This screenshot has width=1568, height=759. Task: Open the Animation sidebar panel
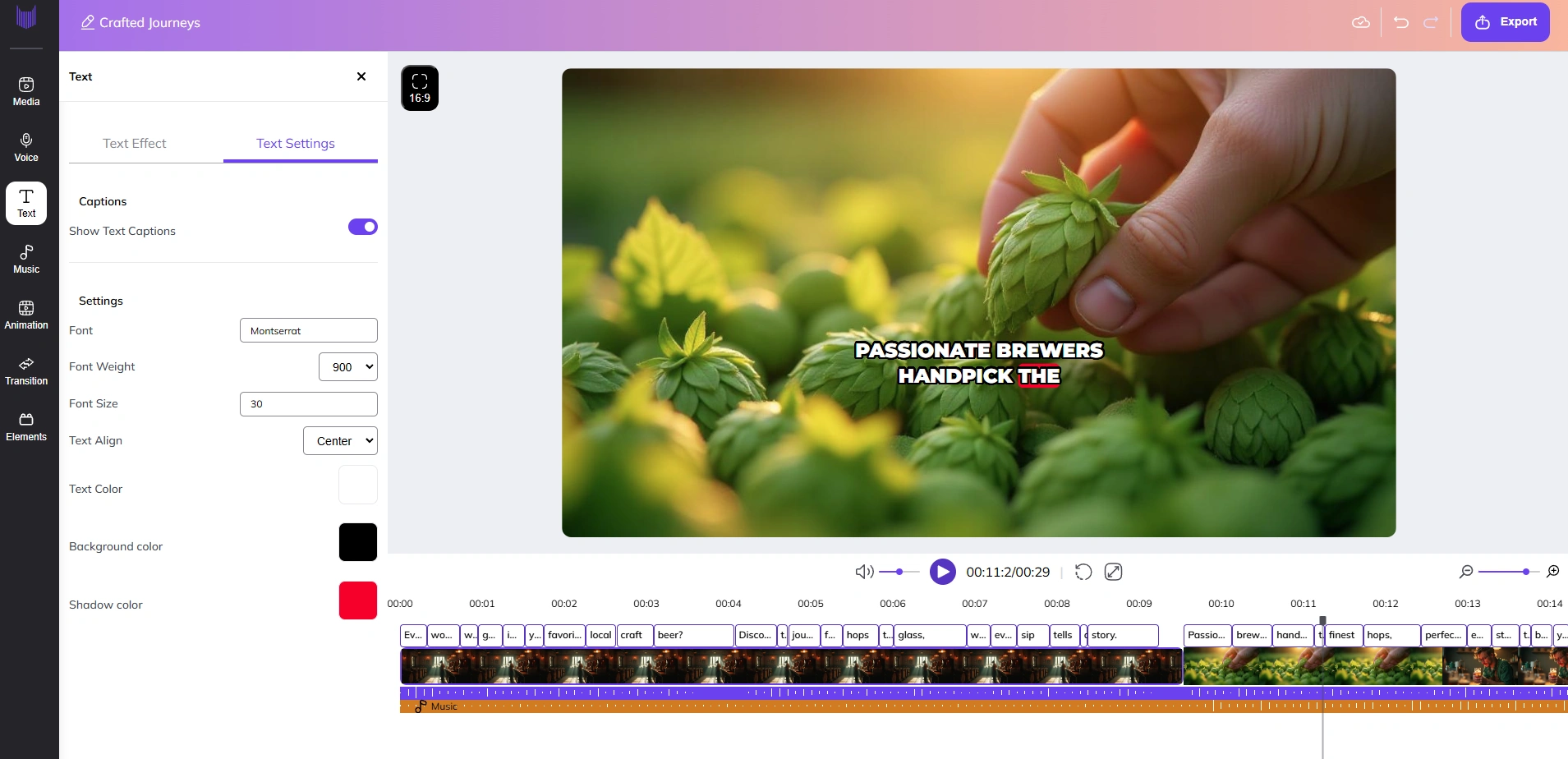point(26,315)
